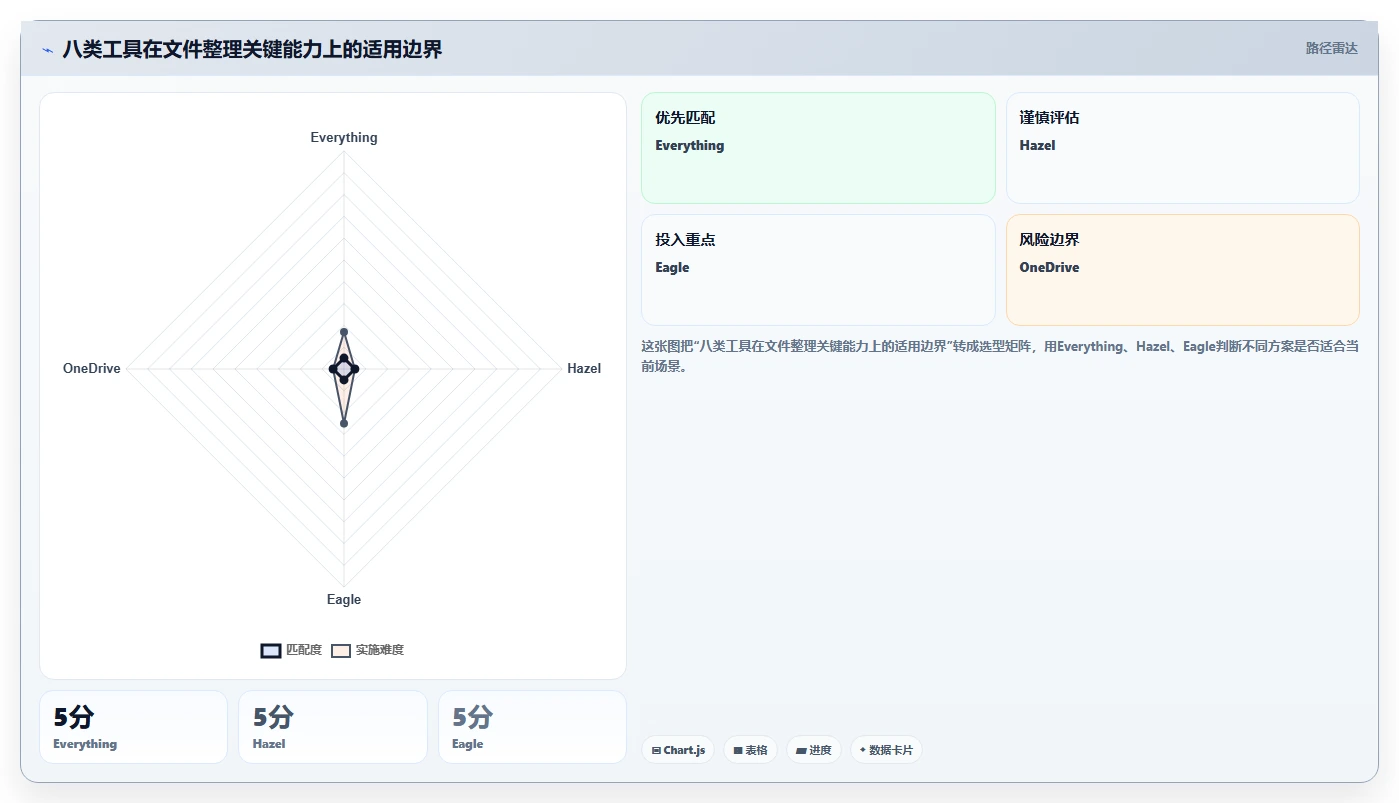Click the Eagle radar axis label
Screen dimensions: 1399x803
coord(344,599)
